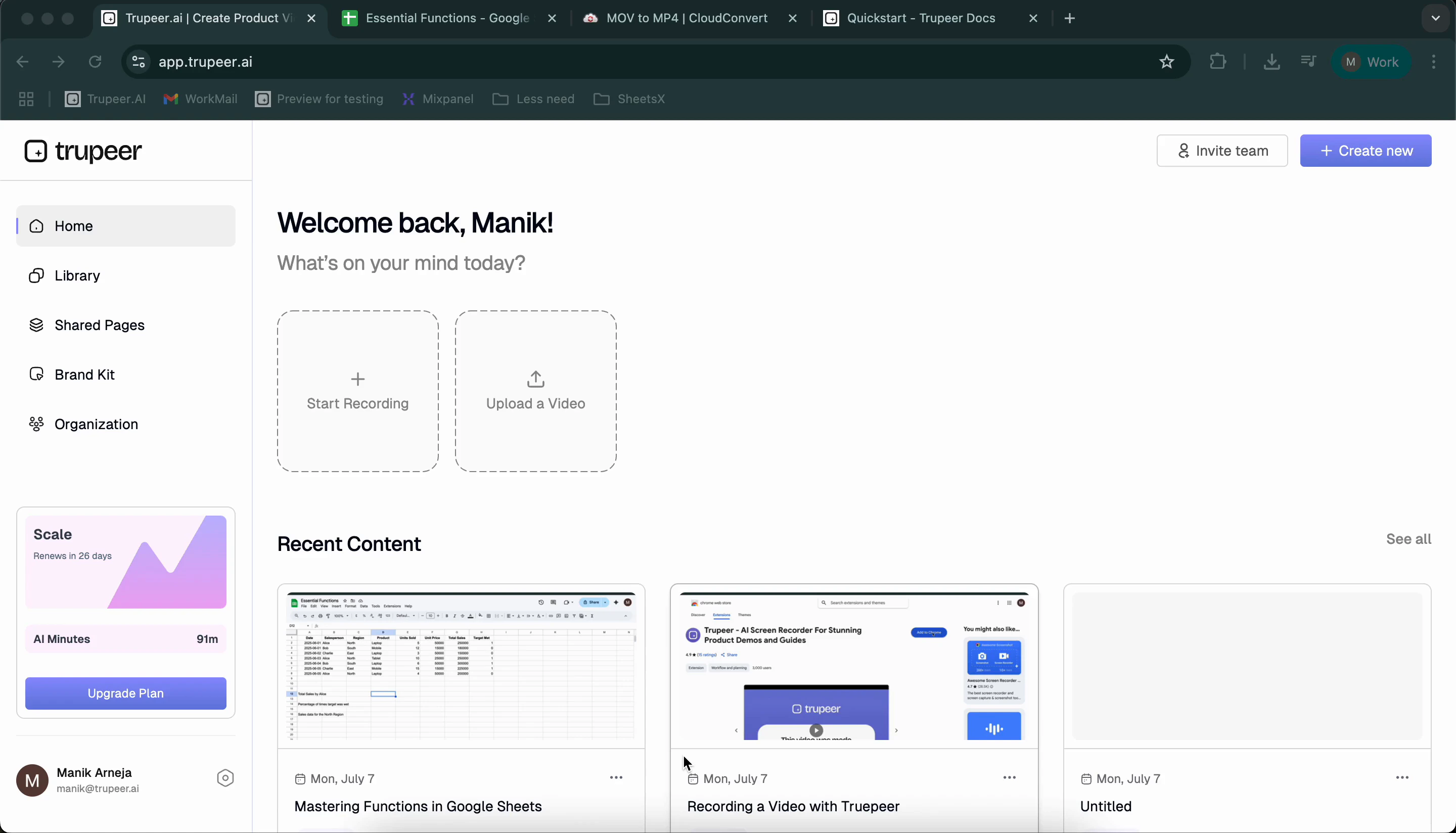
Task: Click the Trupeer logo
Action: point(82,151)
